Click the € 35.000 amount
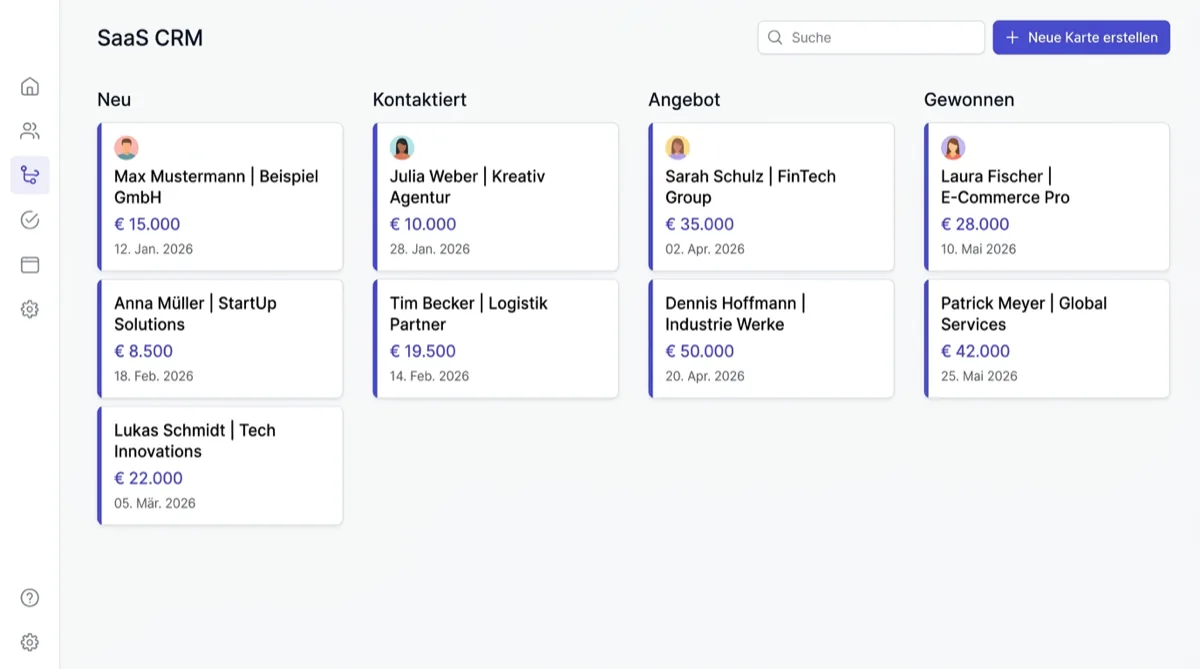The image size is (1200, 669). [x=699, y=225]
